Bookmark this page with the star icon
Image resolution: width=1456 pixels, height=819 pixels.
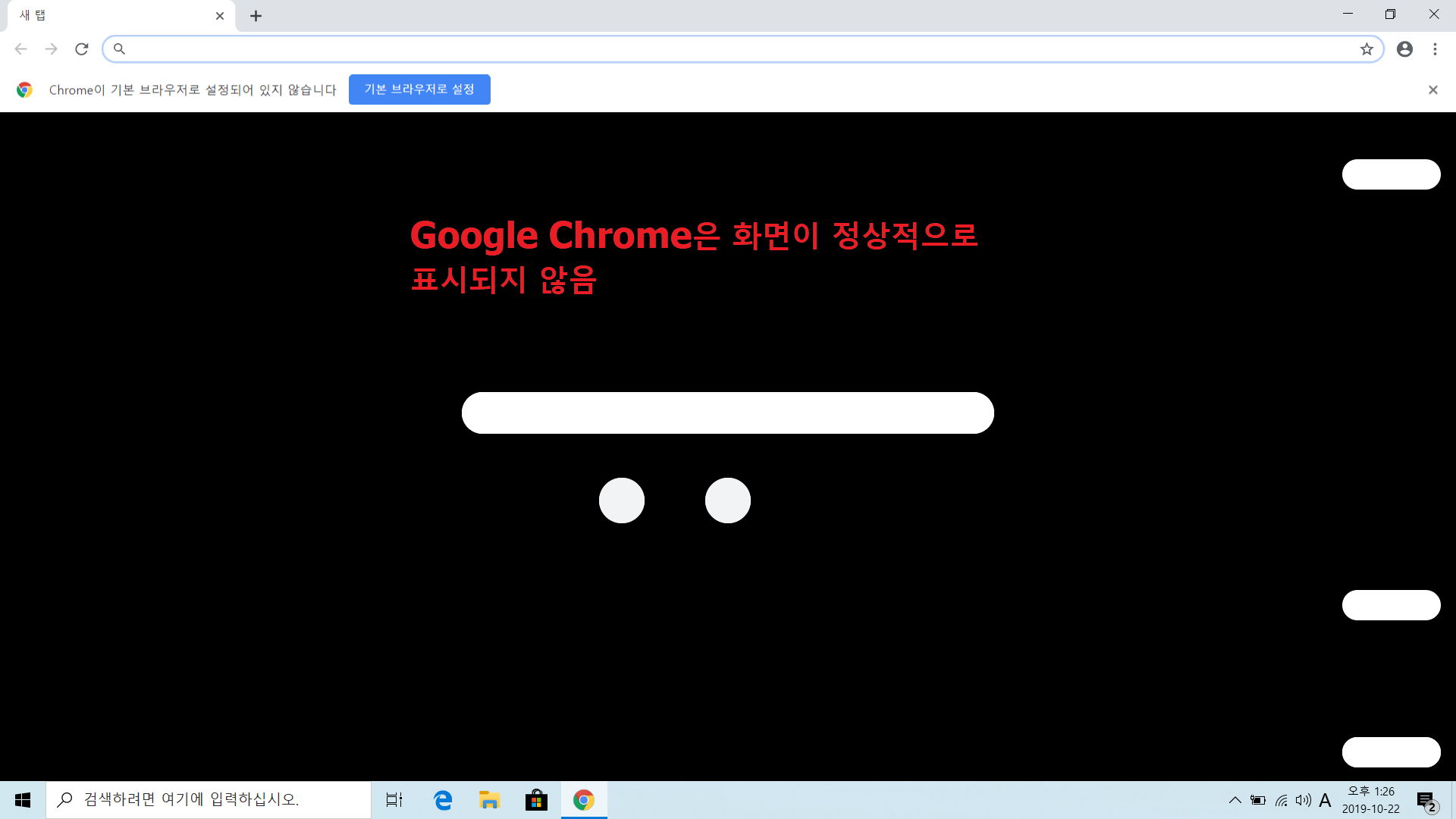1367,49
